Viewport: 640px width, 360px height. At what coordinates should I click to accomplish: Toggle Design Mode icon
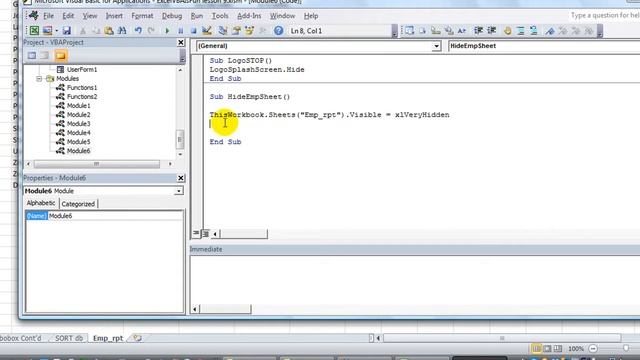[207, 31]
